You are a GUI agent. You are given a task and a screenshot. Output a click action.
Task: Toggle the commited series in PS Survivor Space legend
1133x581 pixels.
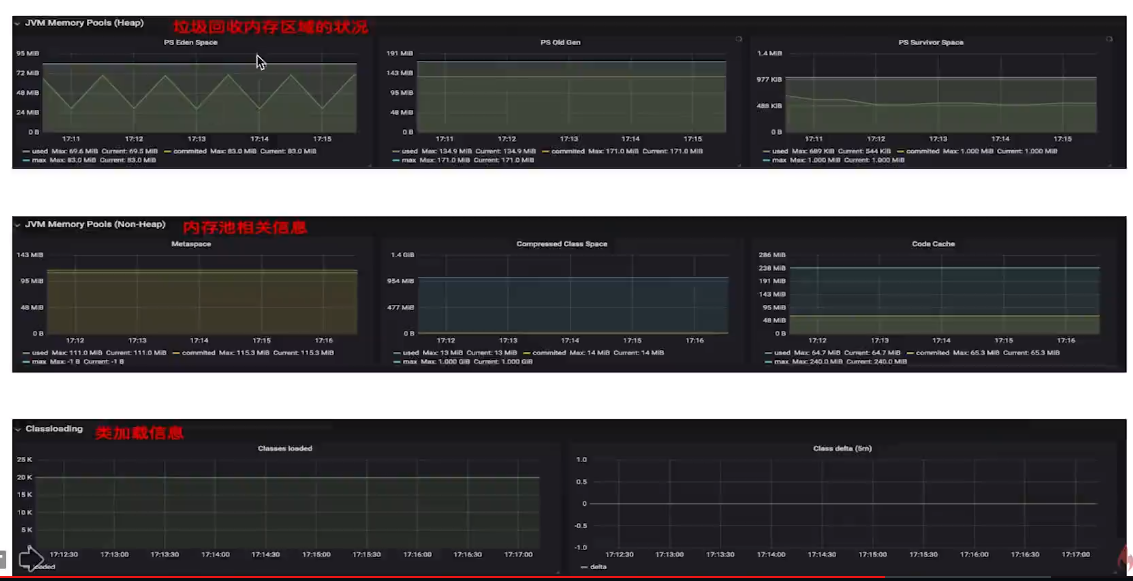pyautogui.click(x=923, y=152)
